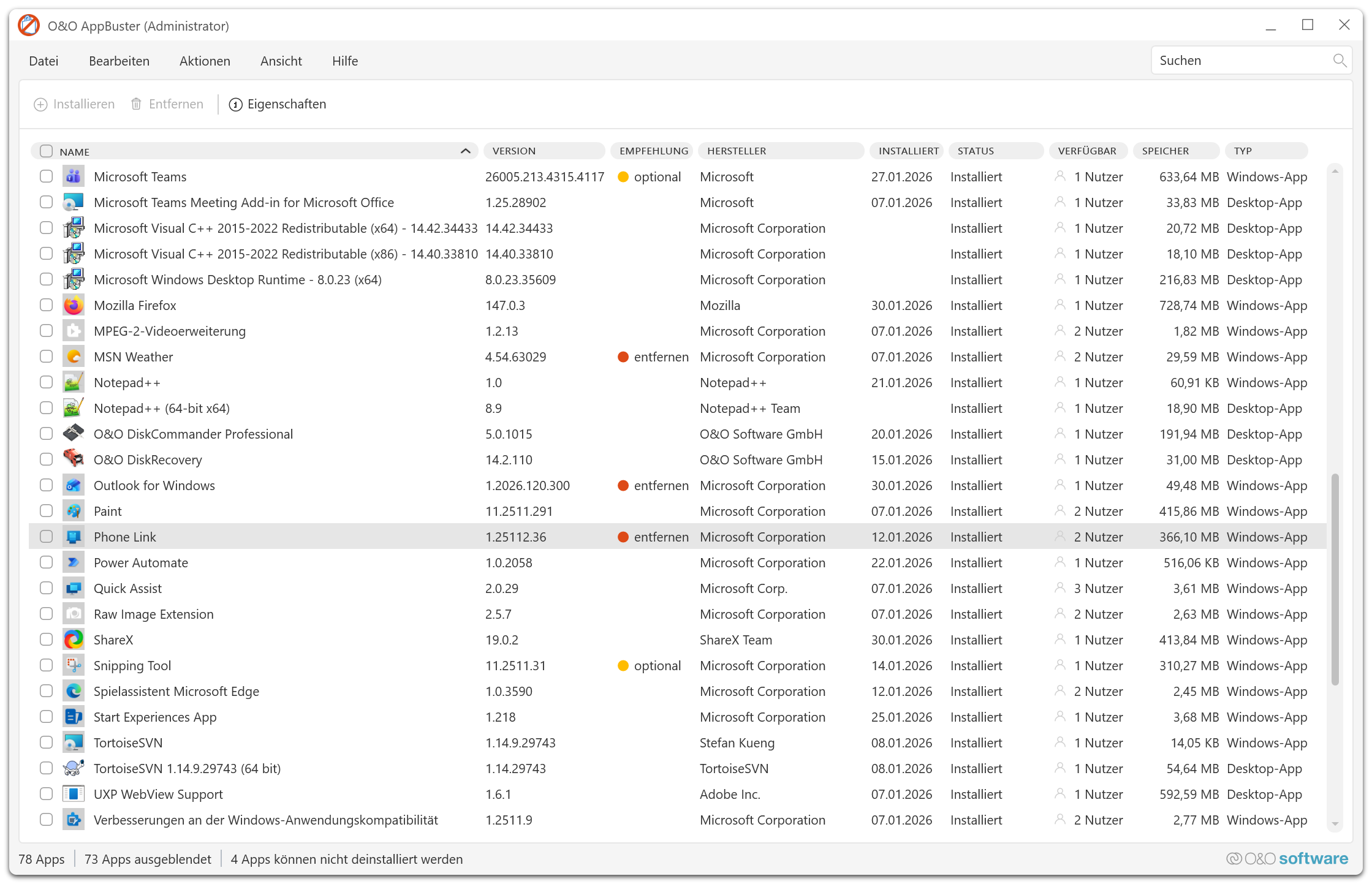Click the MSN Weather app icon
Screen dimensions: 1372x884
click(74, 357)
